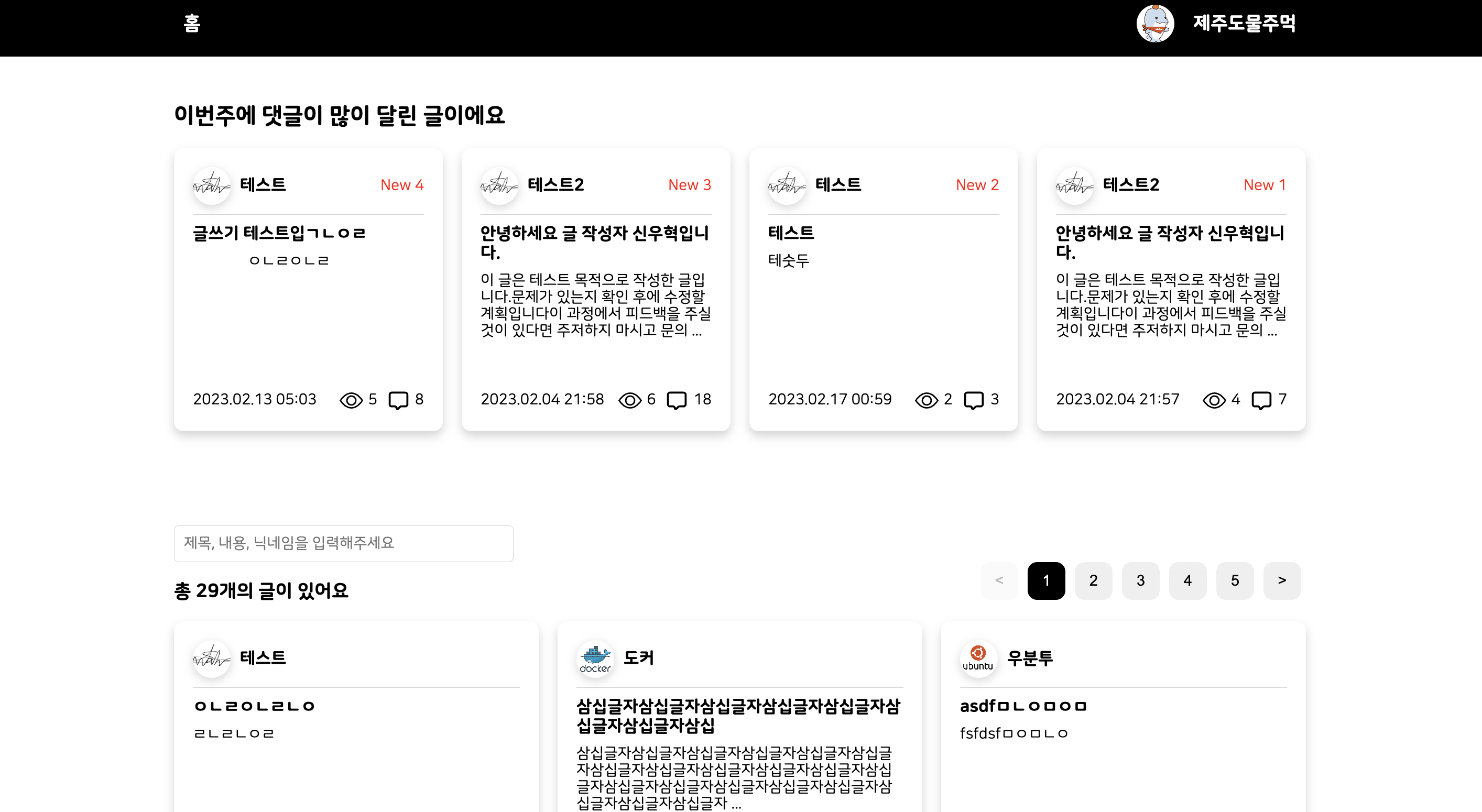Viewport: 1482px width, 812px height.
Task: Click the eye icon showing 2 views
Action: pos(927,400)
